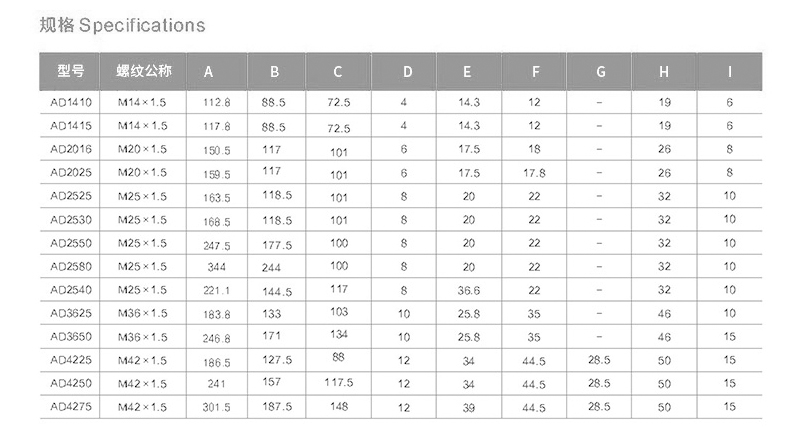Select the AD2016 row label
Screen dimensions: 790x437
(x=71, y=149)
